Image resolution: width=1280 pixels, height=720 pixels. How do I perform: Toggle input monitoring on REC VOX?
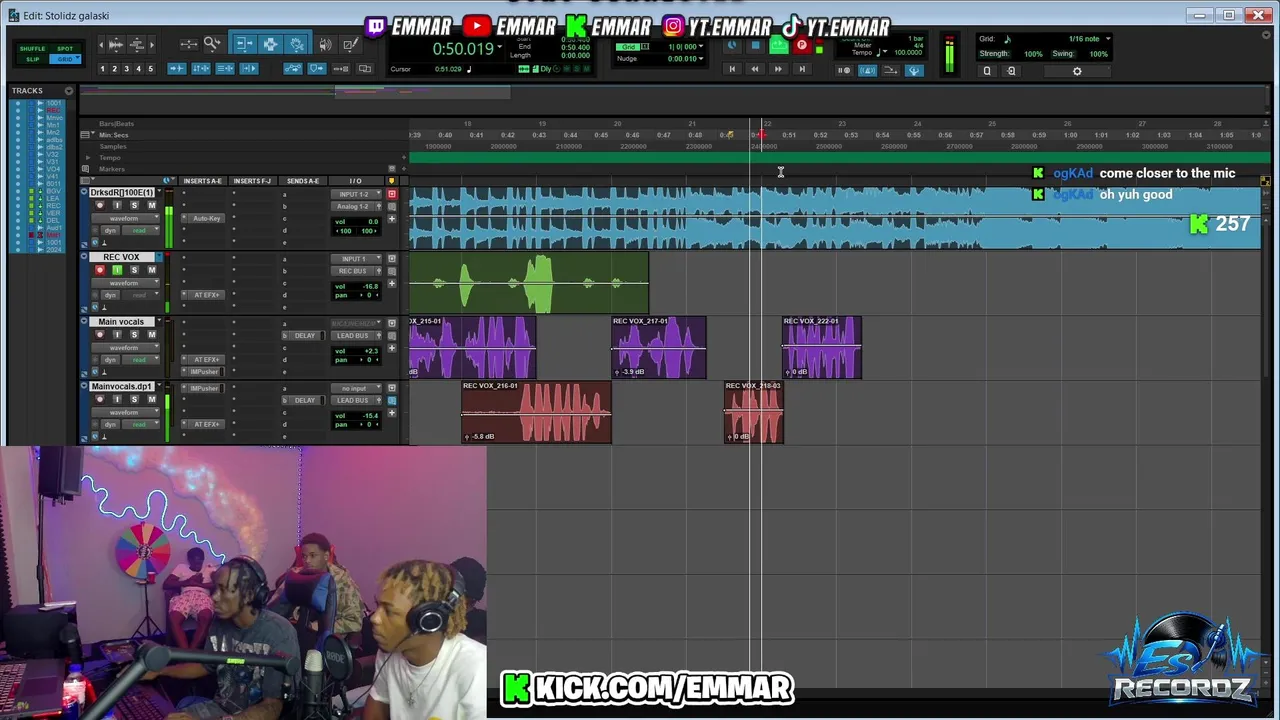117,270
